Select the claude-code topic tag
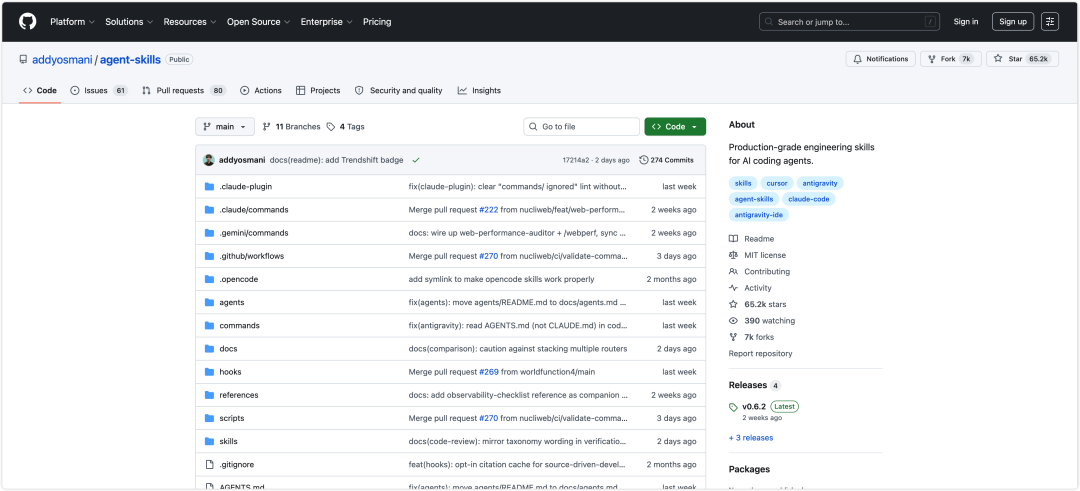 tap(809, 199)
